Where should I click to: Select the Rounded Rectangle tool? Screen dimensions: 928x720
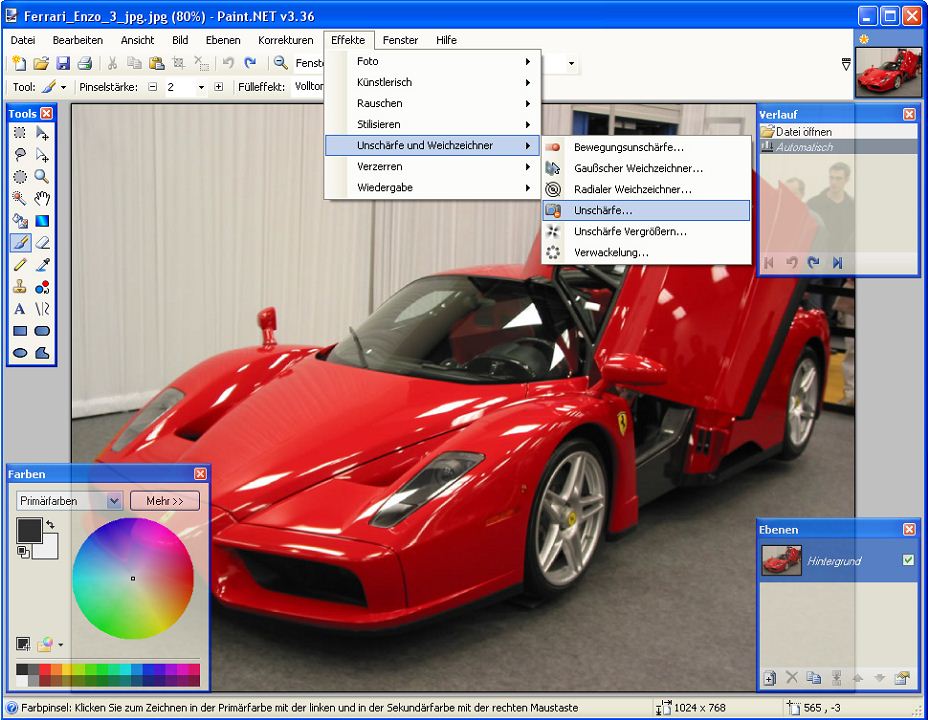[42, 331]
